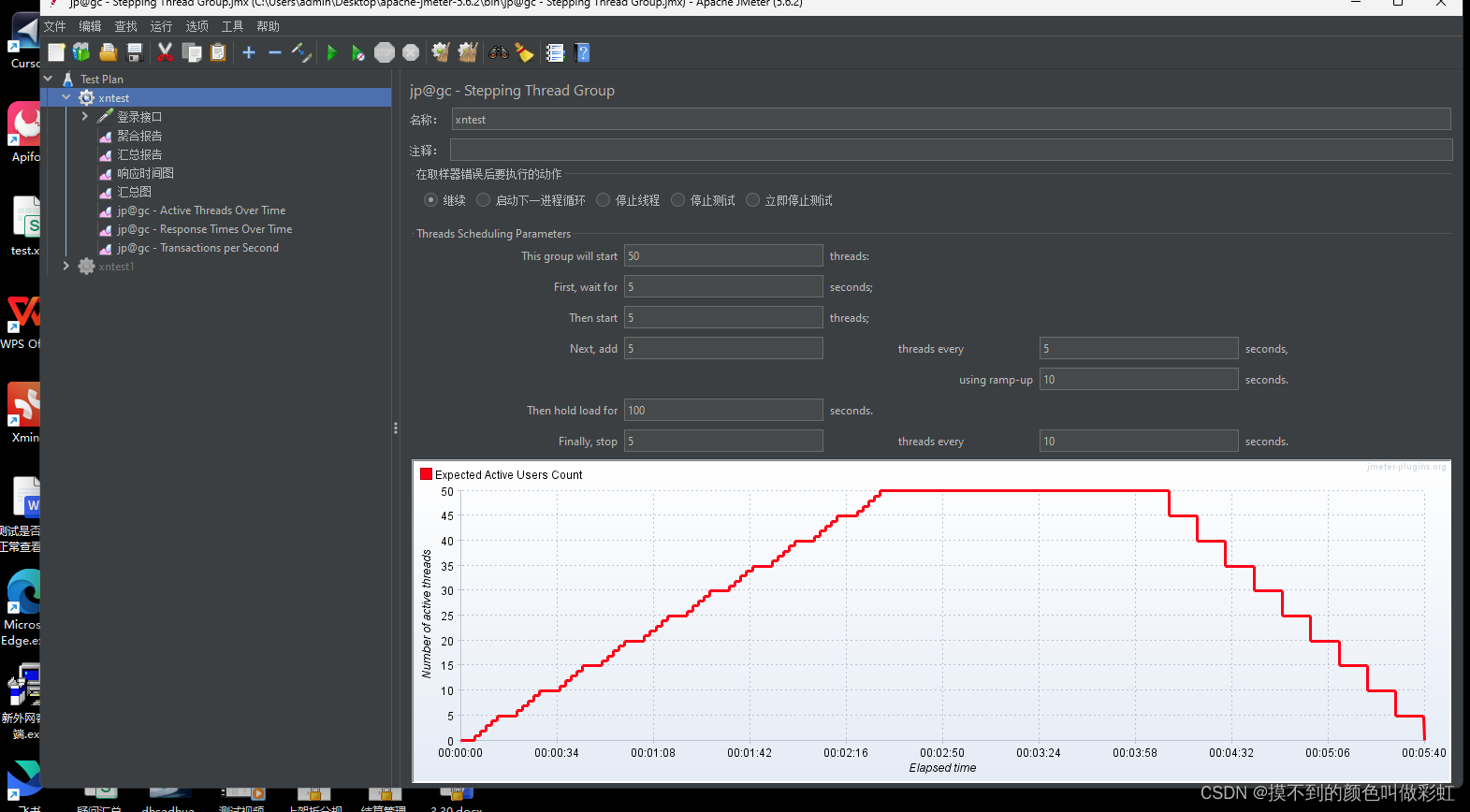This screenshot has width=1470, height=812.
Task: Click the 'using ramp-up' seconds field
Action: point(1139,379)
